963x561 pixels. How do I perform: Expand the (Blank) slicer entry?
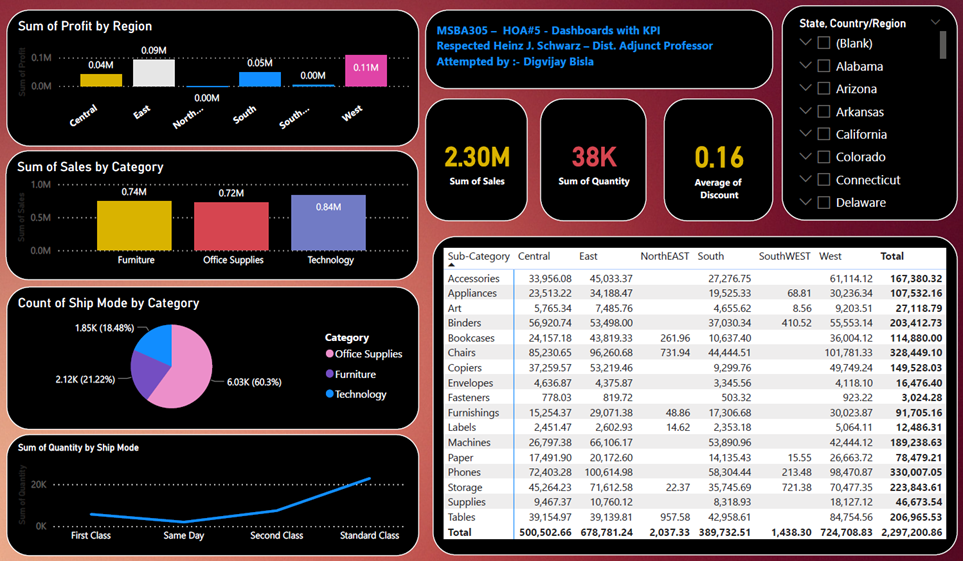click(x=805, y=42)
